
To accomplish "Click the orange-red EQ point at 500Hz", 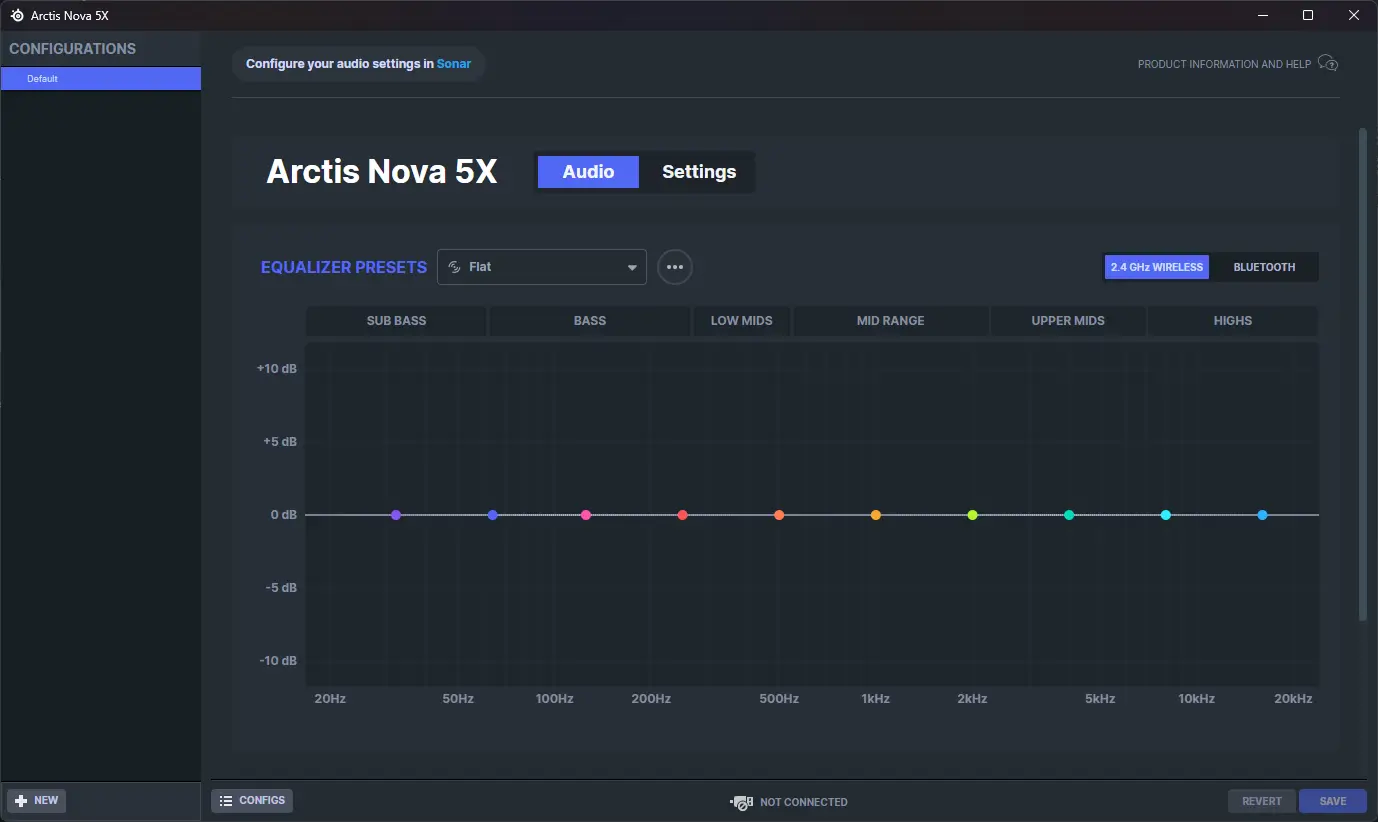I will tap(779, 515).
